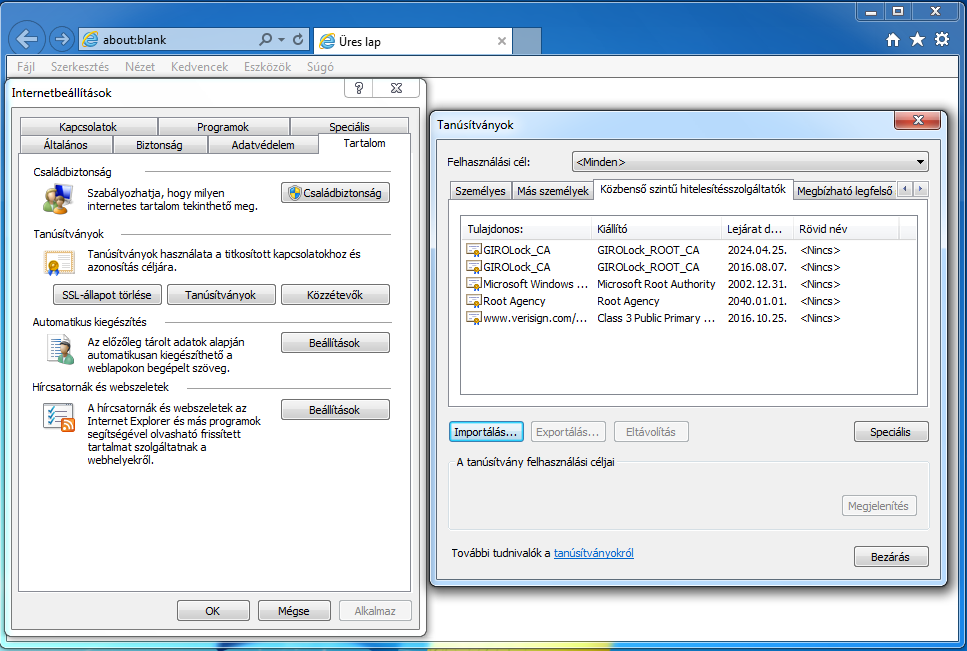
Task: Click the Tanúsítványok button
Action: click(x=221, y=295)
